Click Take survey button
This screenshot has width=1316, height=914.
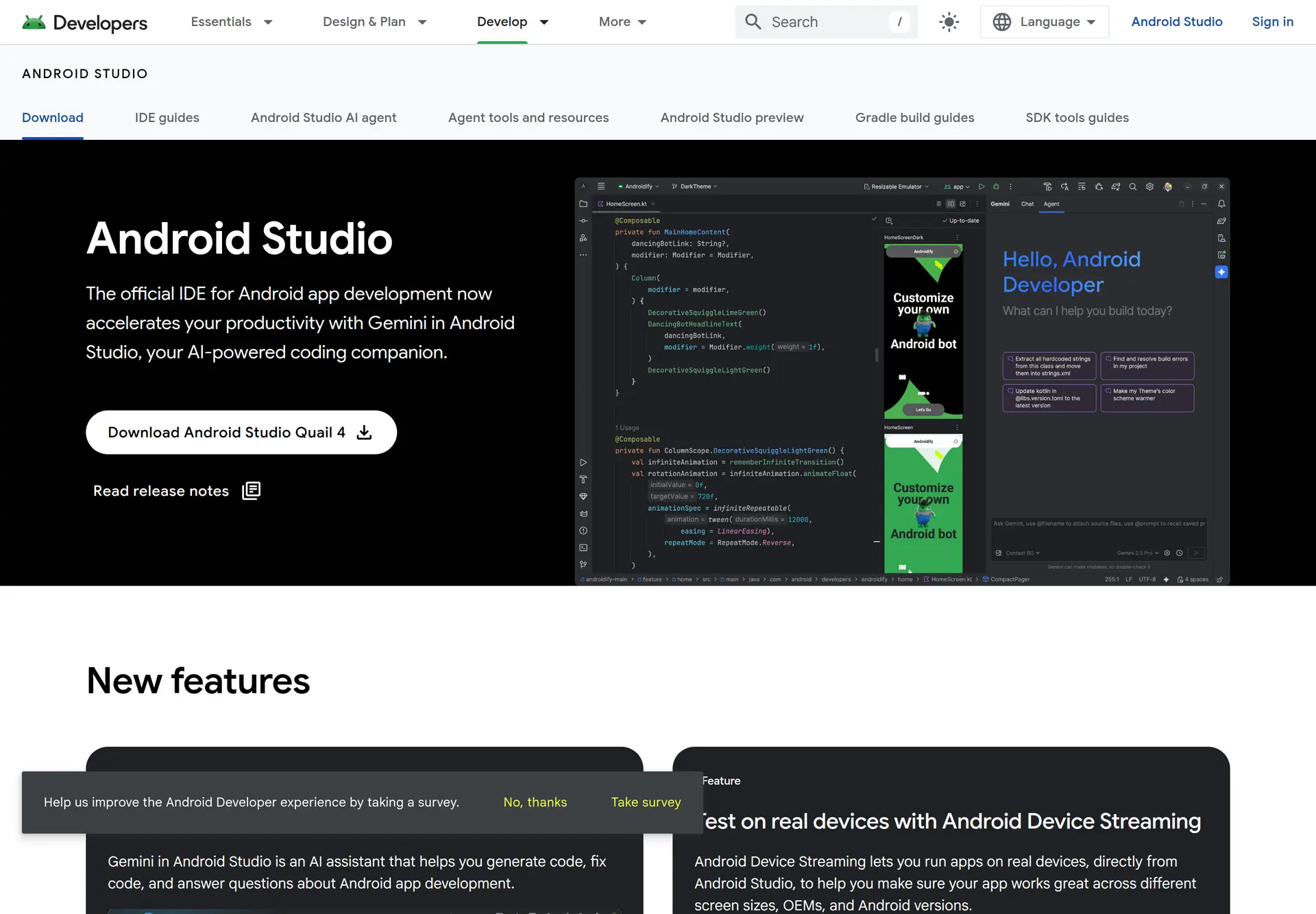(646, 802)
